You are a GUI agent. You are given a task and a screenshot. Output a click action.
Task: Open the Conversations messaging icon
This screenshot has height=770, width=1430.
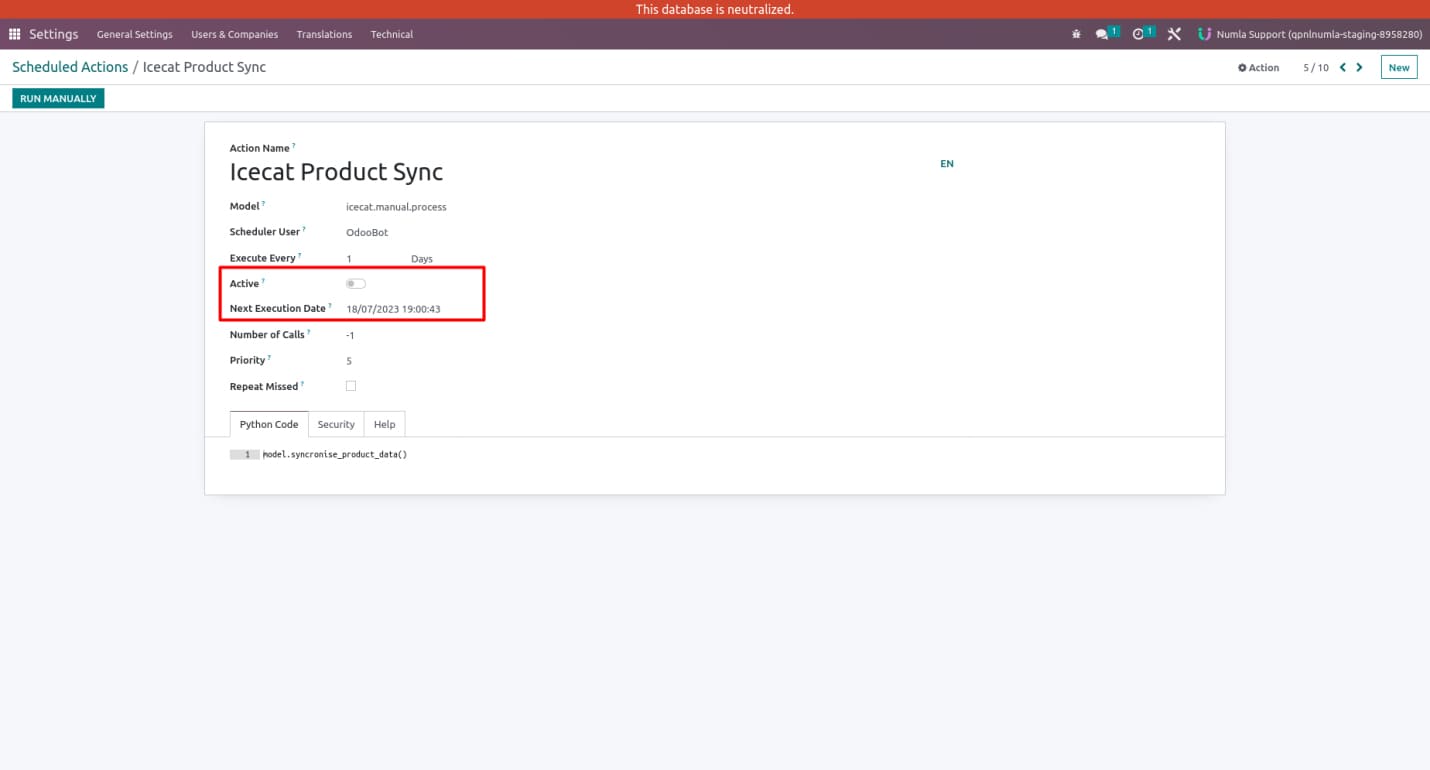coord(1103,33)
